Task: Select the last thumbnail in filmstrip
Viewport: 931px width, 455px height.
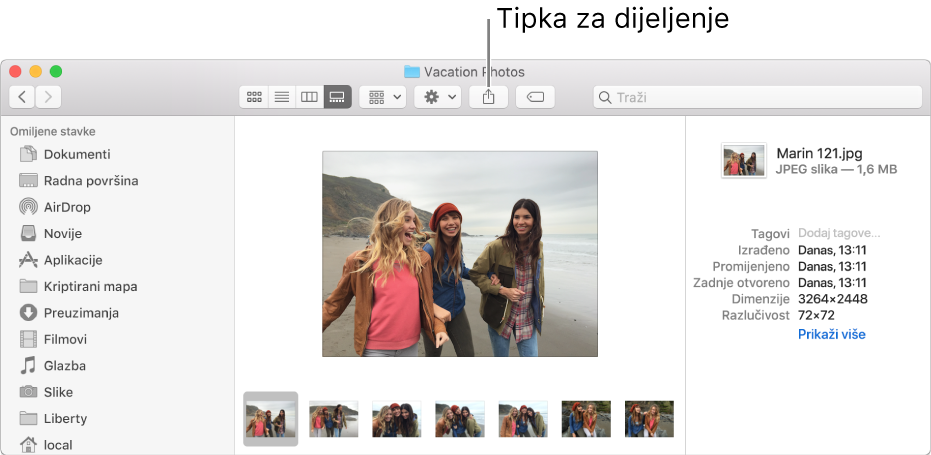Action: 649,418
